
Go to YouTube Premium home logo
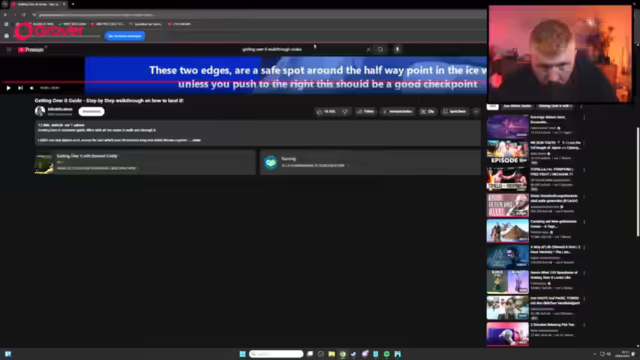click(x=31, y=50)
